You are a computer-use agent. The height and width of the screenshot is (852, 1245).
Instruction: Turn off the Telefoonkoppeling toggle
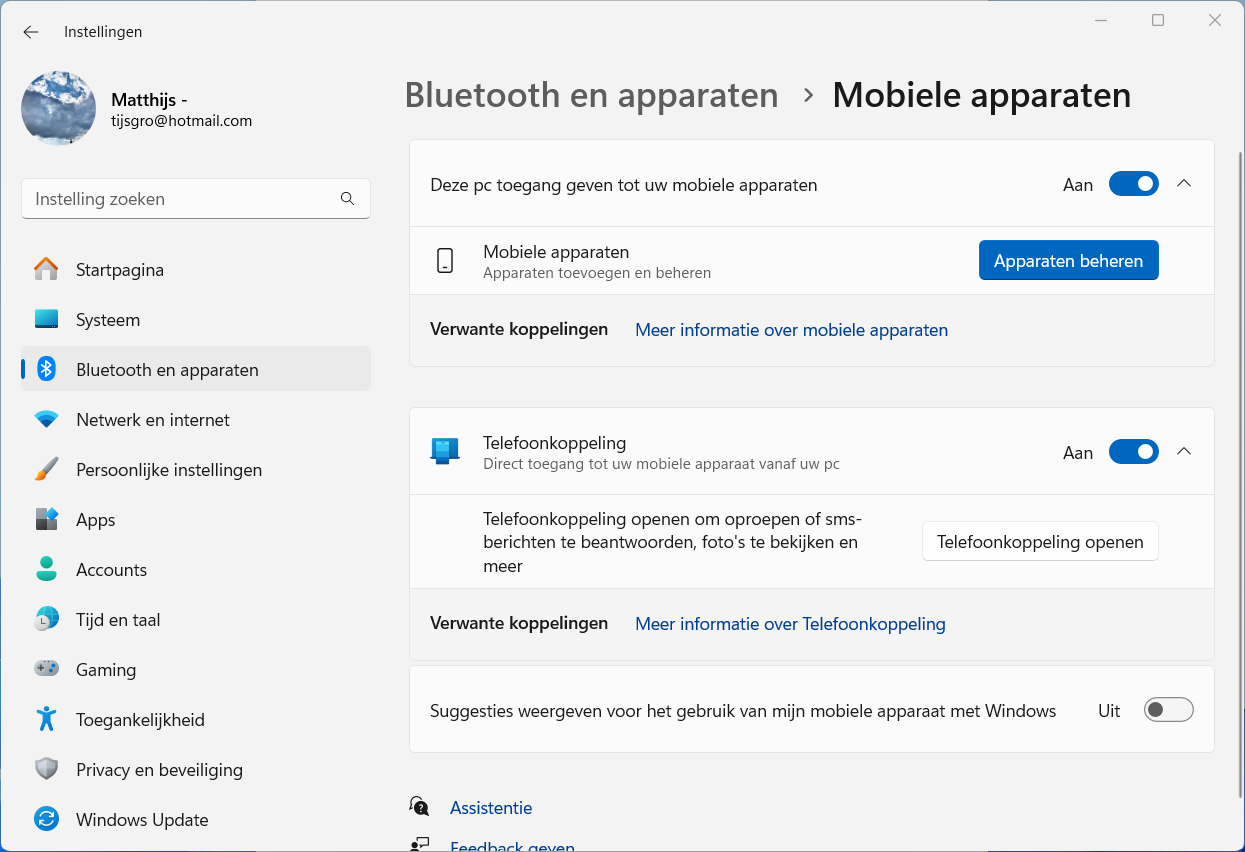(x=1133, y=452)
